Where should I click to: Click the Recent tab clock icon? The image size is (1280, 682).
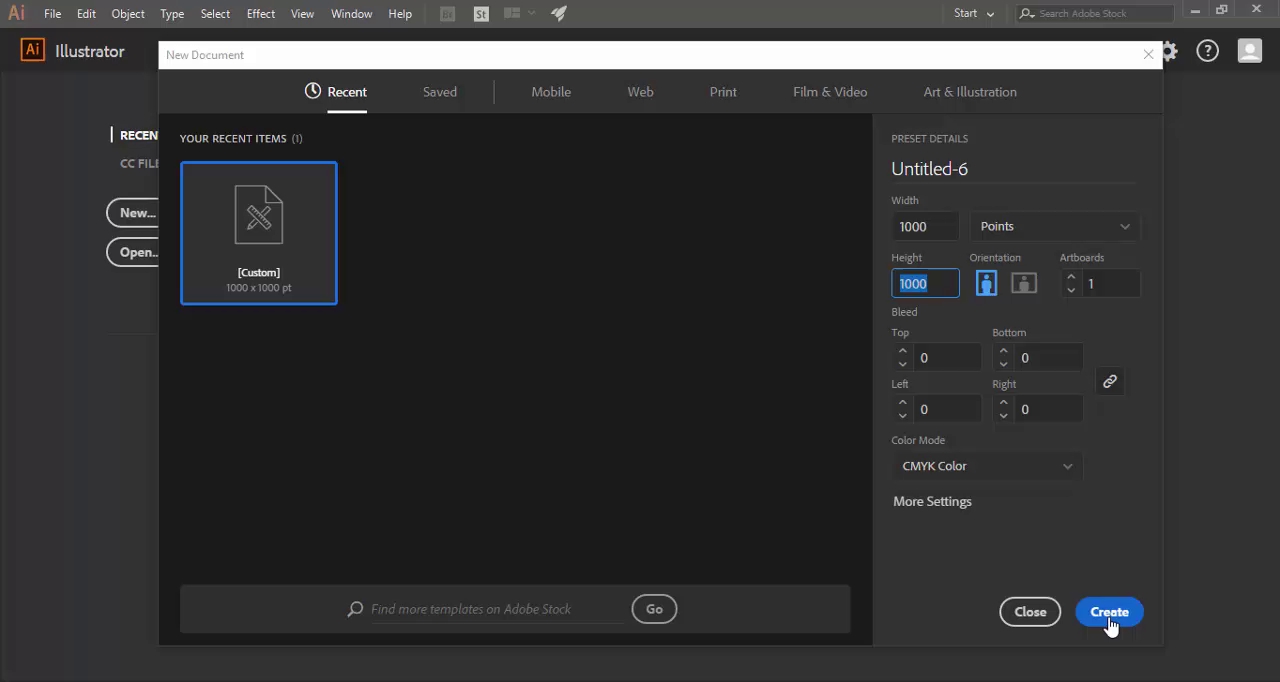tap(313, 91)
